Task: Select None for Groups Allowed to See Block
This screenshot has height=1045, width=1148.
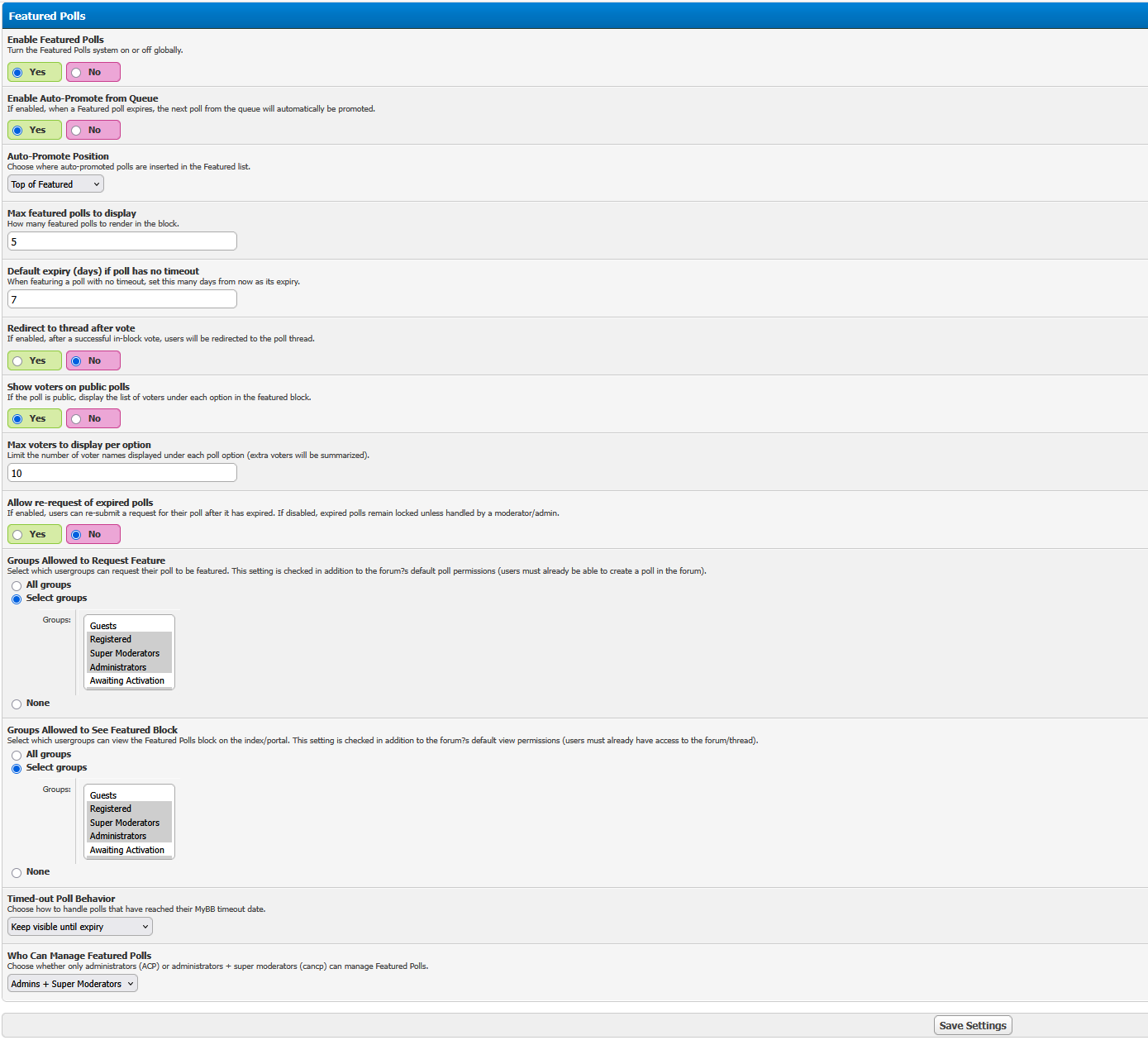Action: pos(17,873)
